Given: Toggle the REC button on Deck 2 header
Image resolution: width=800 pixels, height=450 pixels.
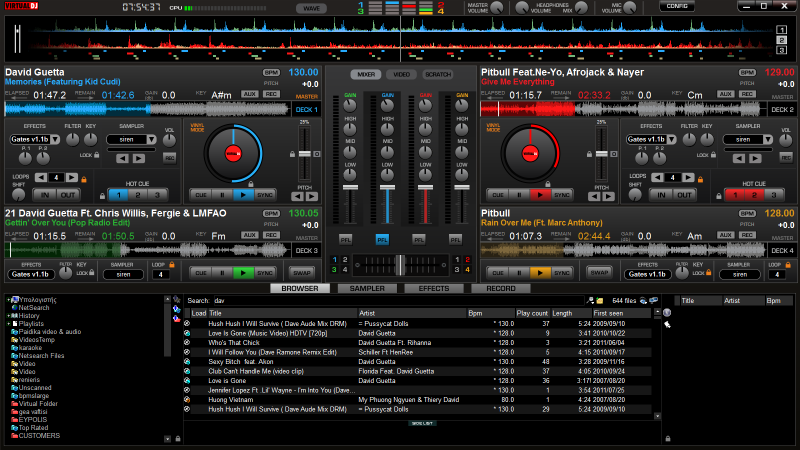Looking at the screenshot, I should pos(747,94).
